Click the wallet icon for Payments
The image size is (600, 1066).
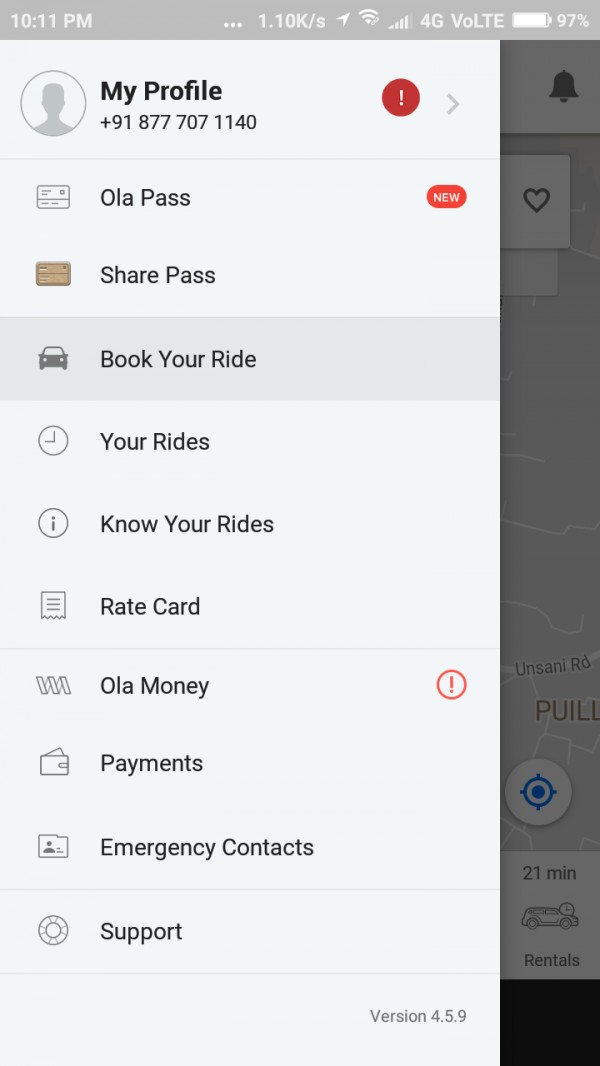(x=53, y=763)
